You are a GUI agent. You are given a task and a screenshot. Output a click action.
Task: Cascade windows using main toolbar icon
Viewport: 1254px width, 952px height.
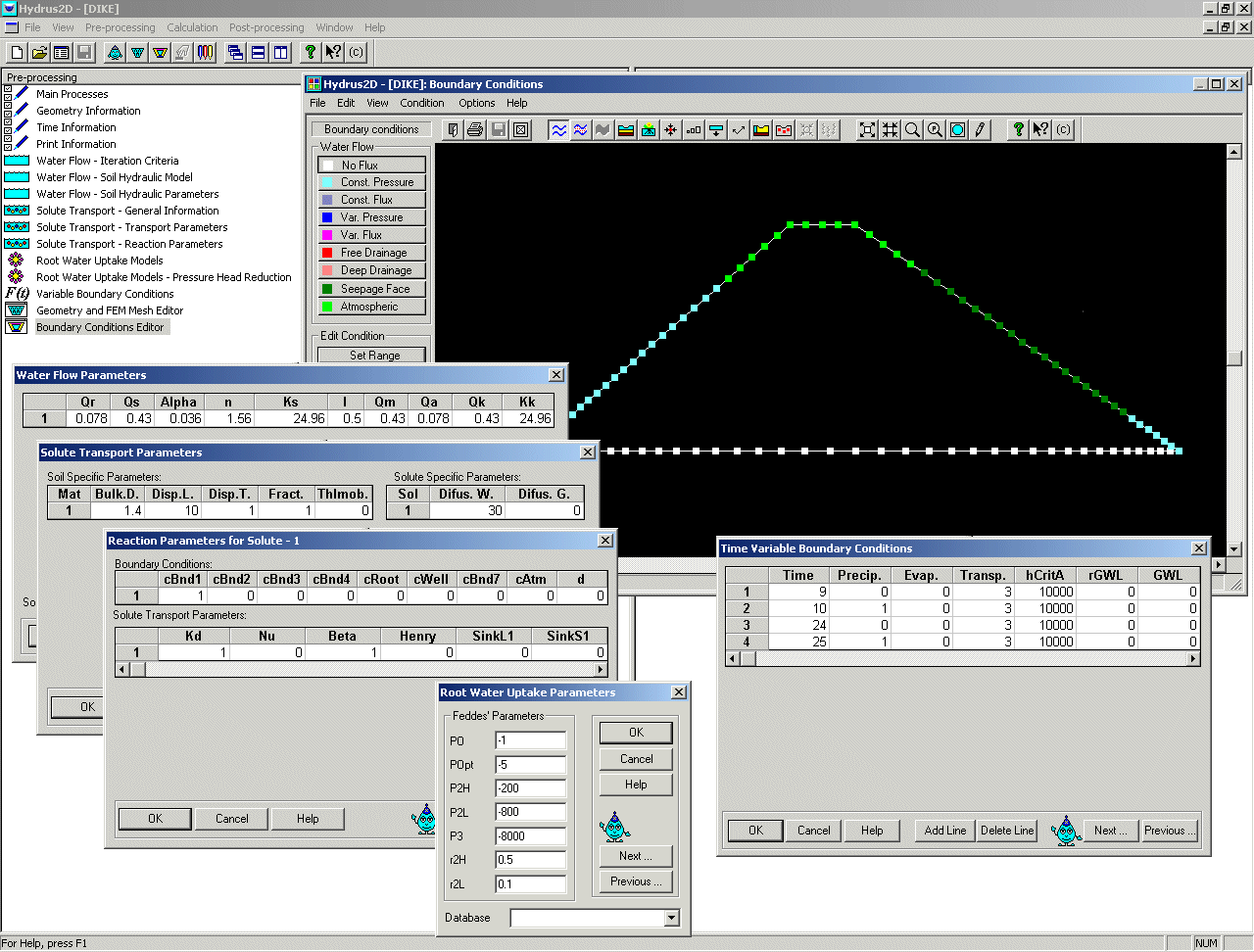[x=236, y=52]
